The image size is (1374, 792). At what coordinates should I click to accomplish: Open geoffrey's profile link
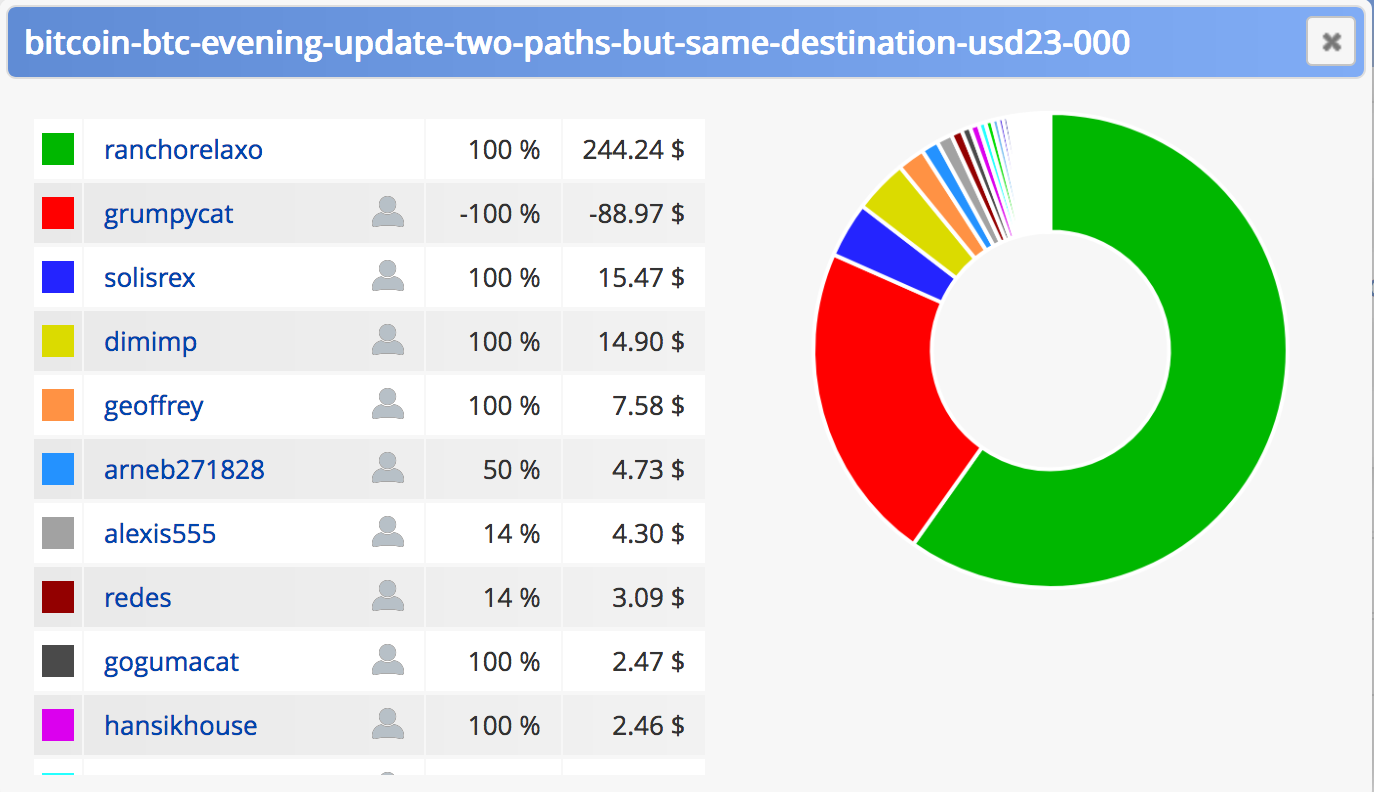tap(153, 406)
